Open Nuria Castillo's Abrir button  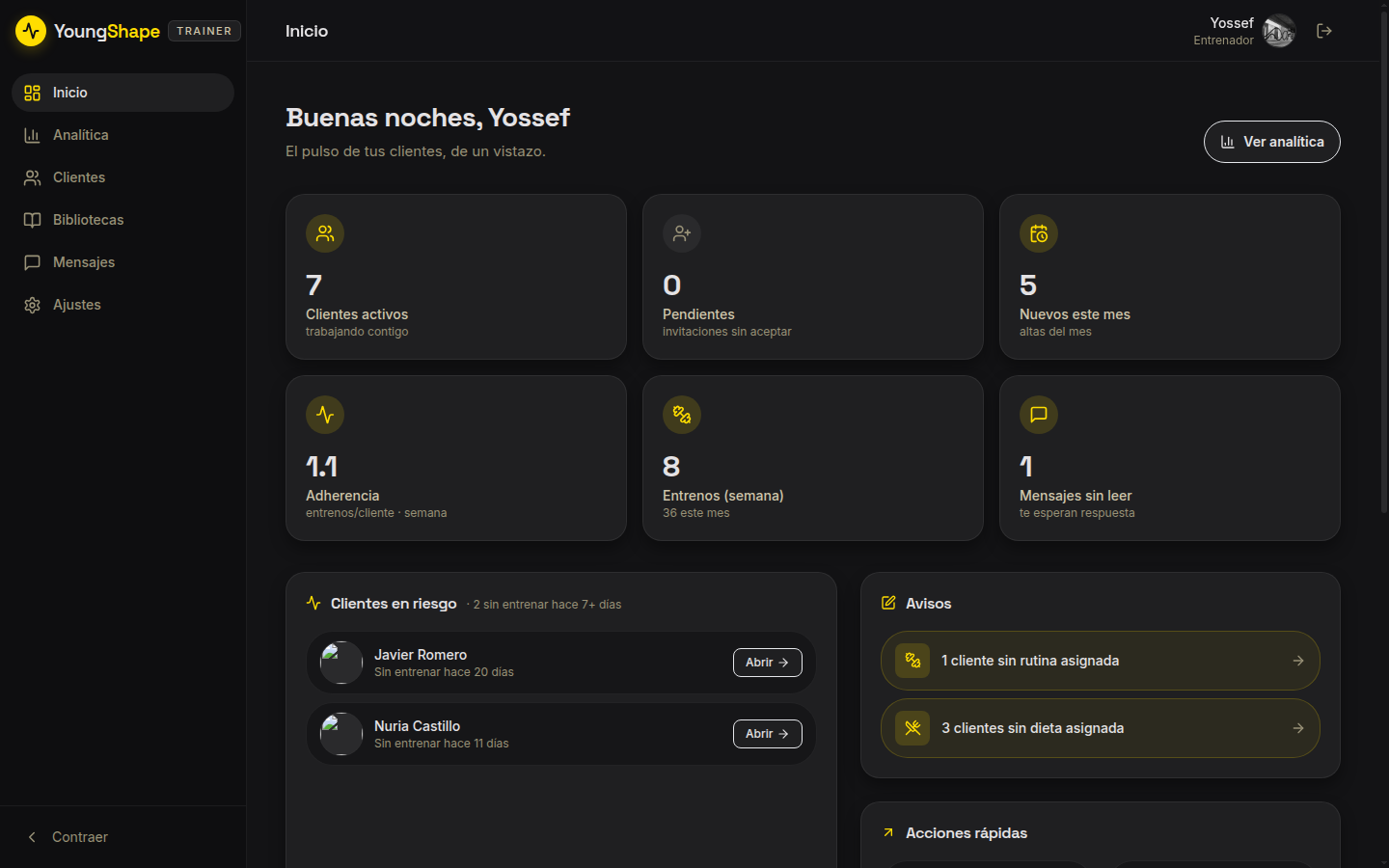point(768,734)
